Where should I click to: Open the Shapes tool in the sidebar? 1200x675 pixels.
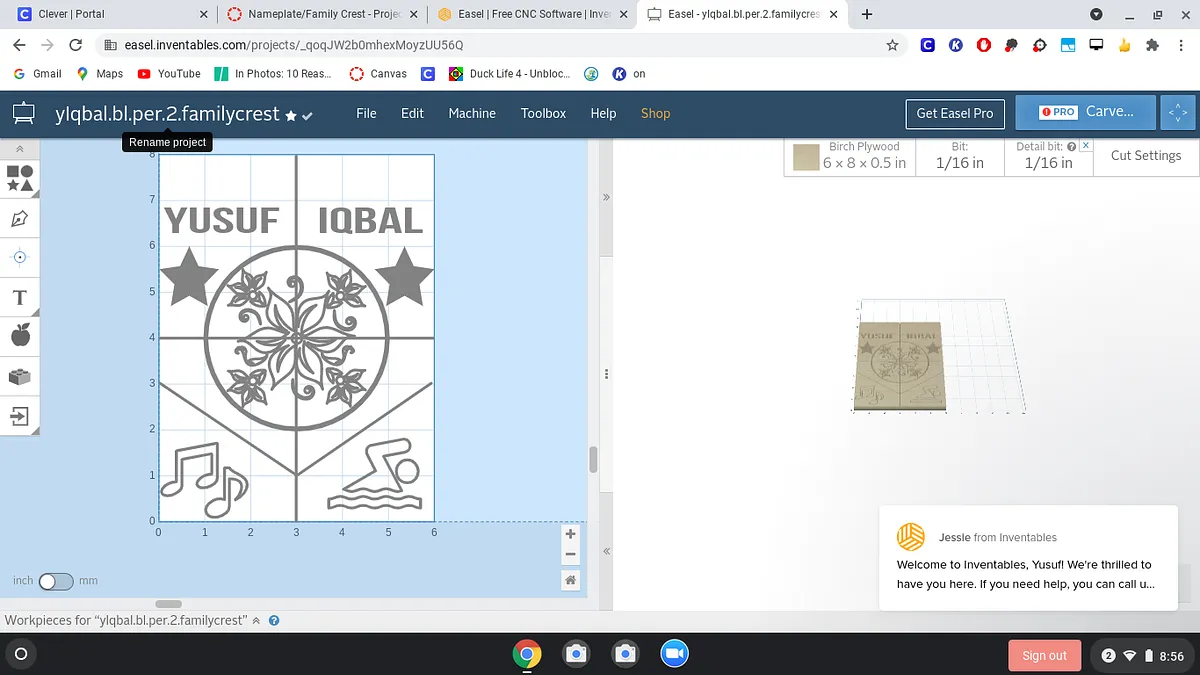[20, 179]
